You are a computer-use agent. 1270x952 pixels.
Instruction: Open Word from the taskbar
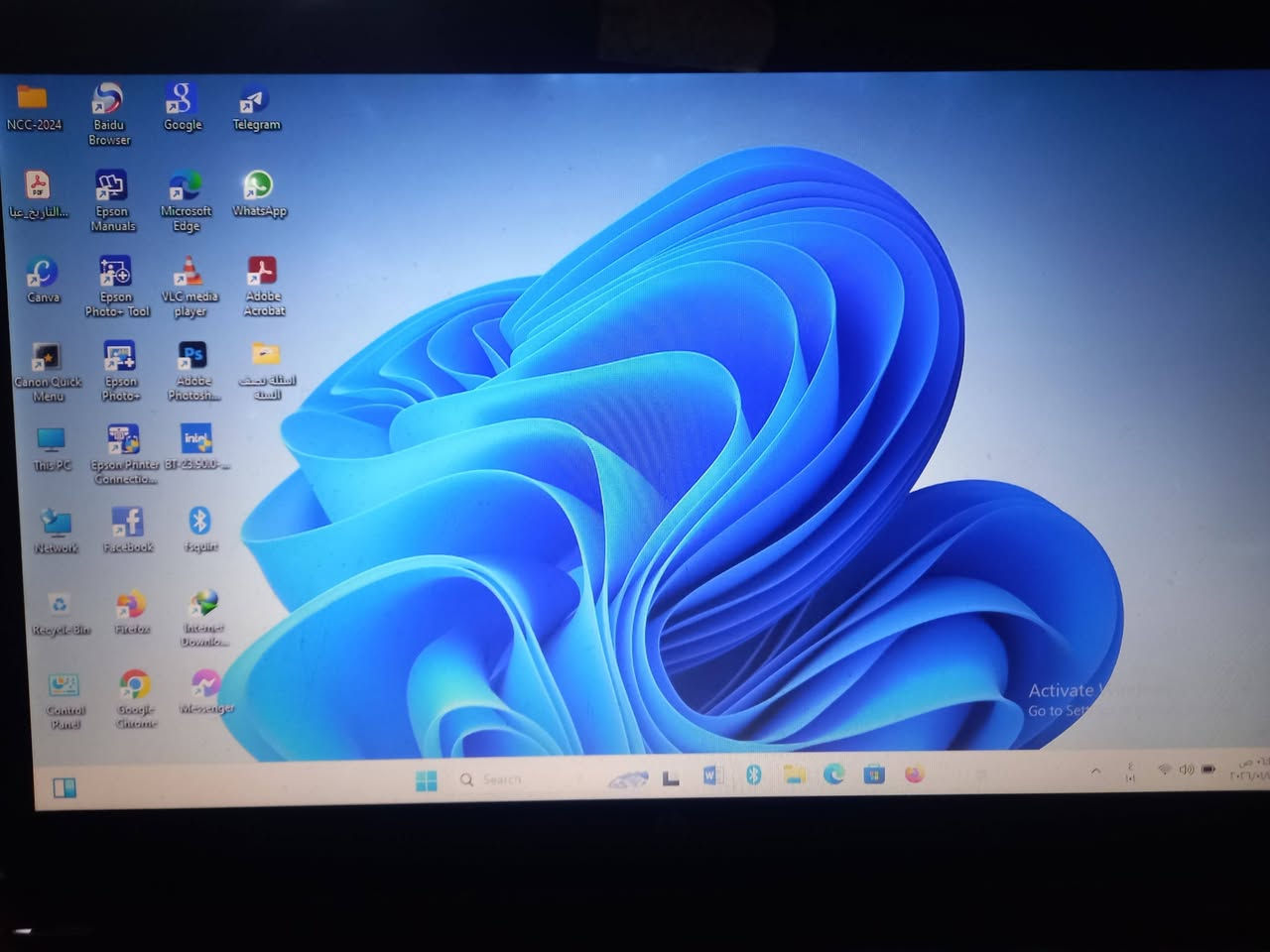[x=712, y=776]
